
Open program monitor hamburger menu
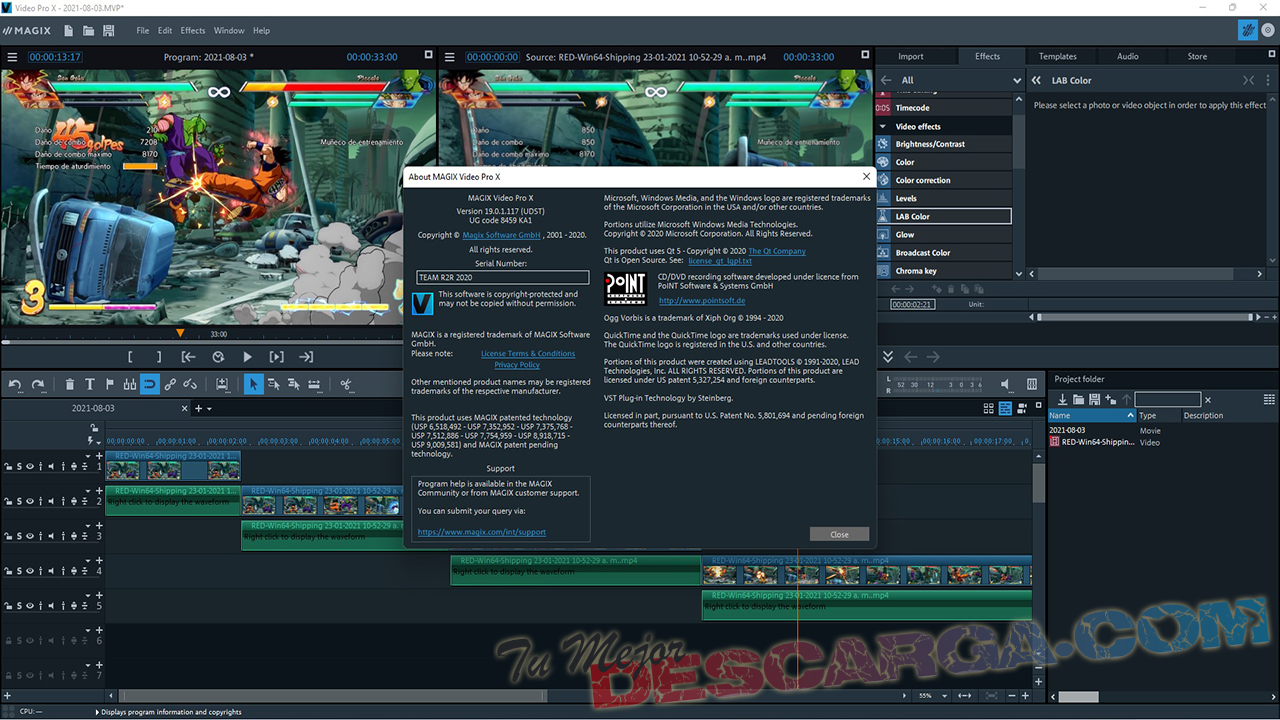tap(12, 57)
